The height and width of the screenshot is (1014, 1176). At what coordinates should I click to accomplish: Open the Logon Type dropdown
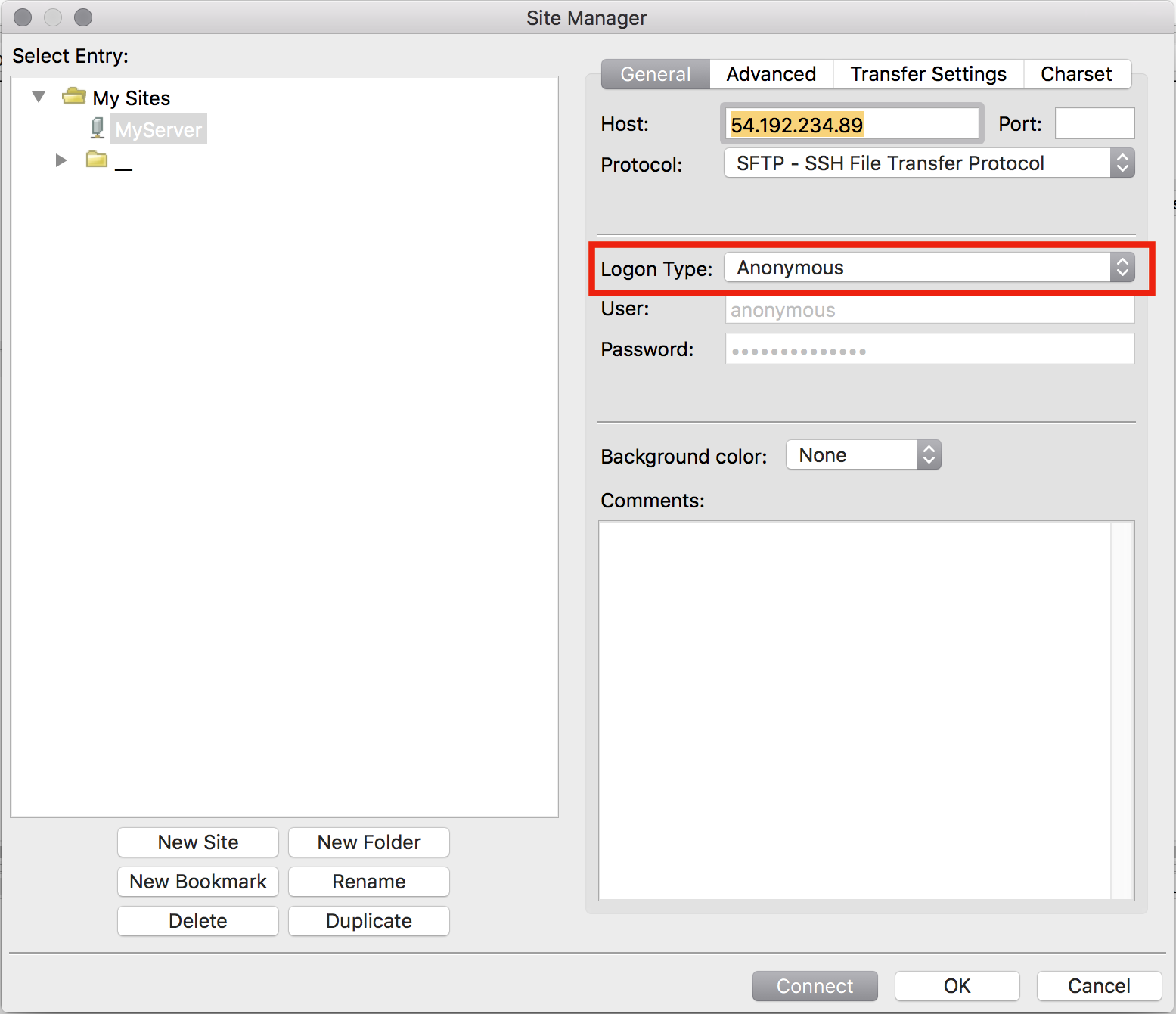coord(908,267)
